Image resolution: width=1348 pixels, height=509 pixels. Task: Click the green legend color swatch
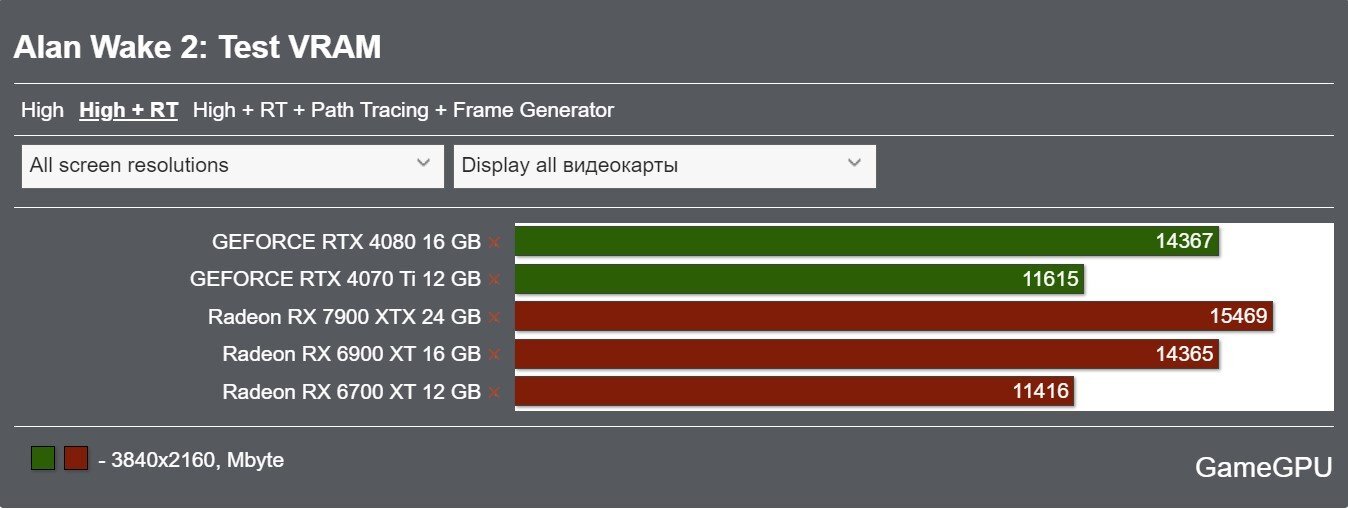tap(43, 458)
